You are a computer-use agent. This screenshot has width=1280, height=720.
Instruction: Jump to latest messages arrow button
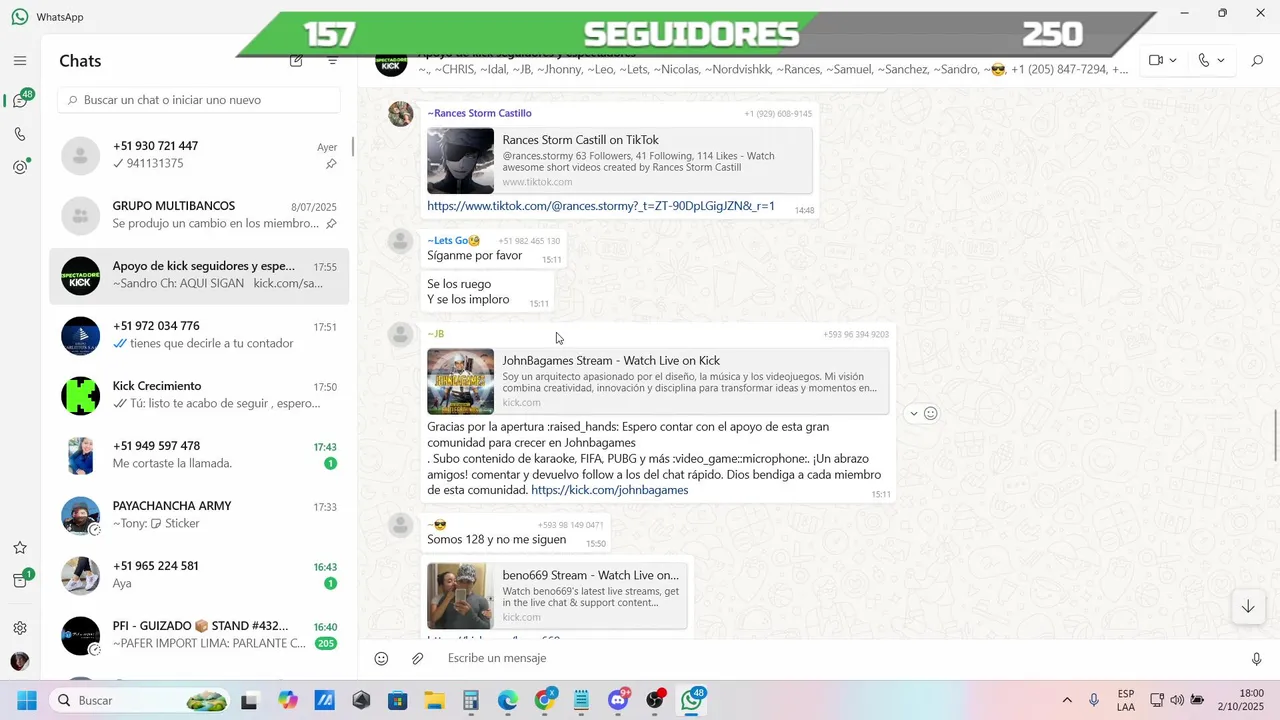(1248, 607)
